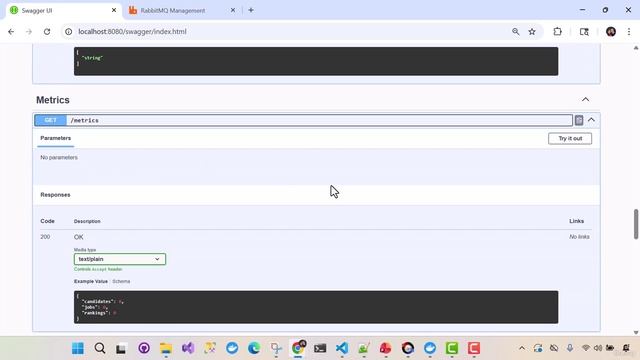This screenshot has width=640, height=360.
Task: Open Microsoft Edge from taskbar
Action: [254, 348]
